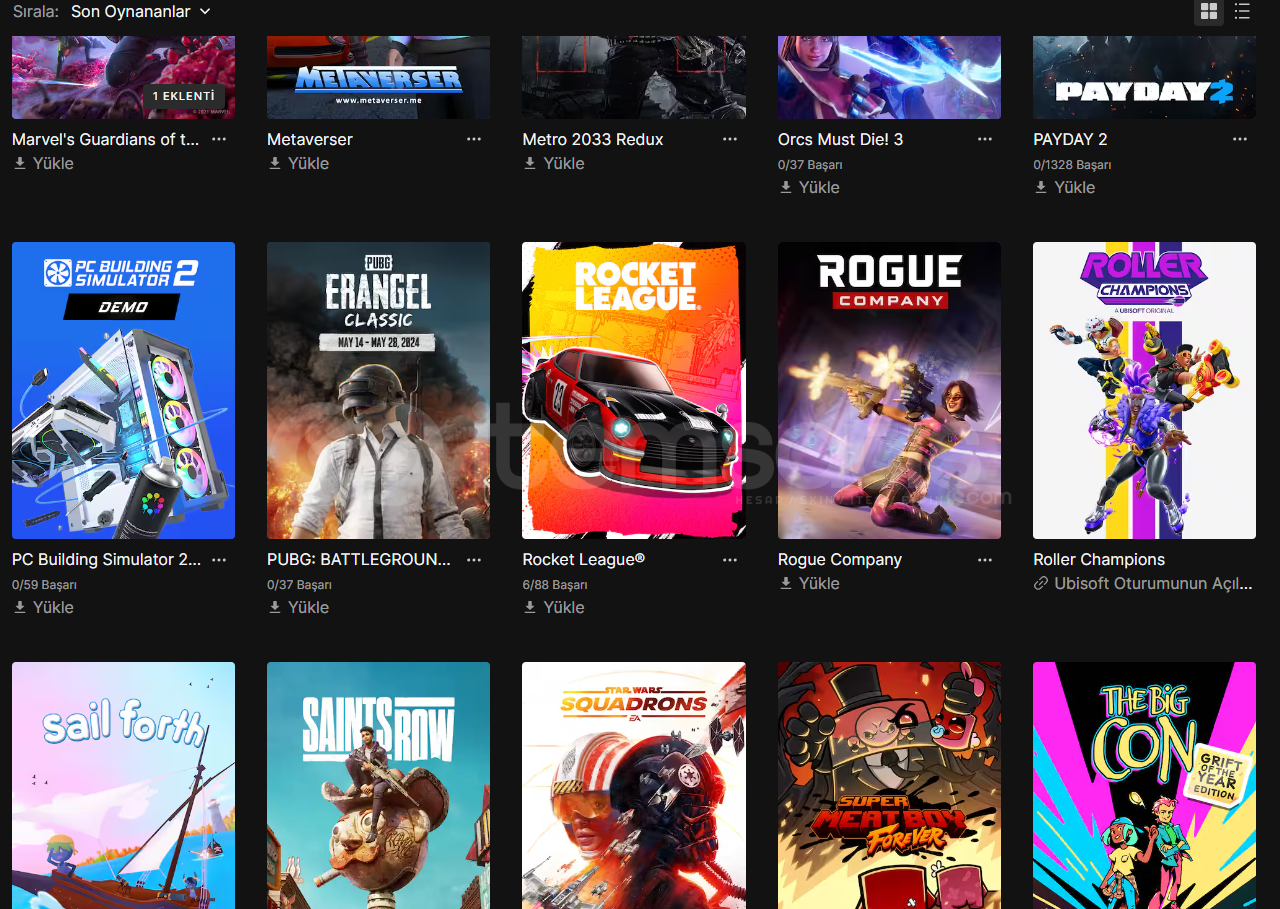
Task: Click the PUBG: BATTLEGROUN... title
Action: pyautogui.click(x=359, y=559)
